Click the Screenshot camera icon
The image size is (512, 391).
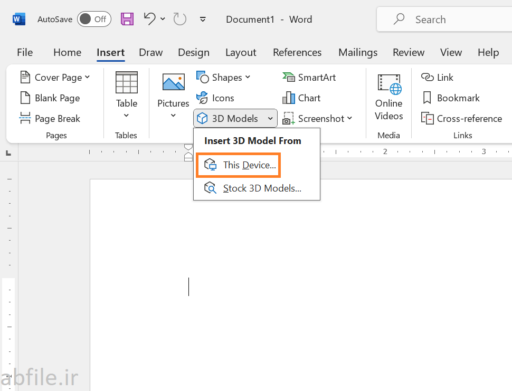[288, 118]
